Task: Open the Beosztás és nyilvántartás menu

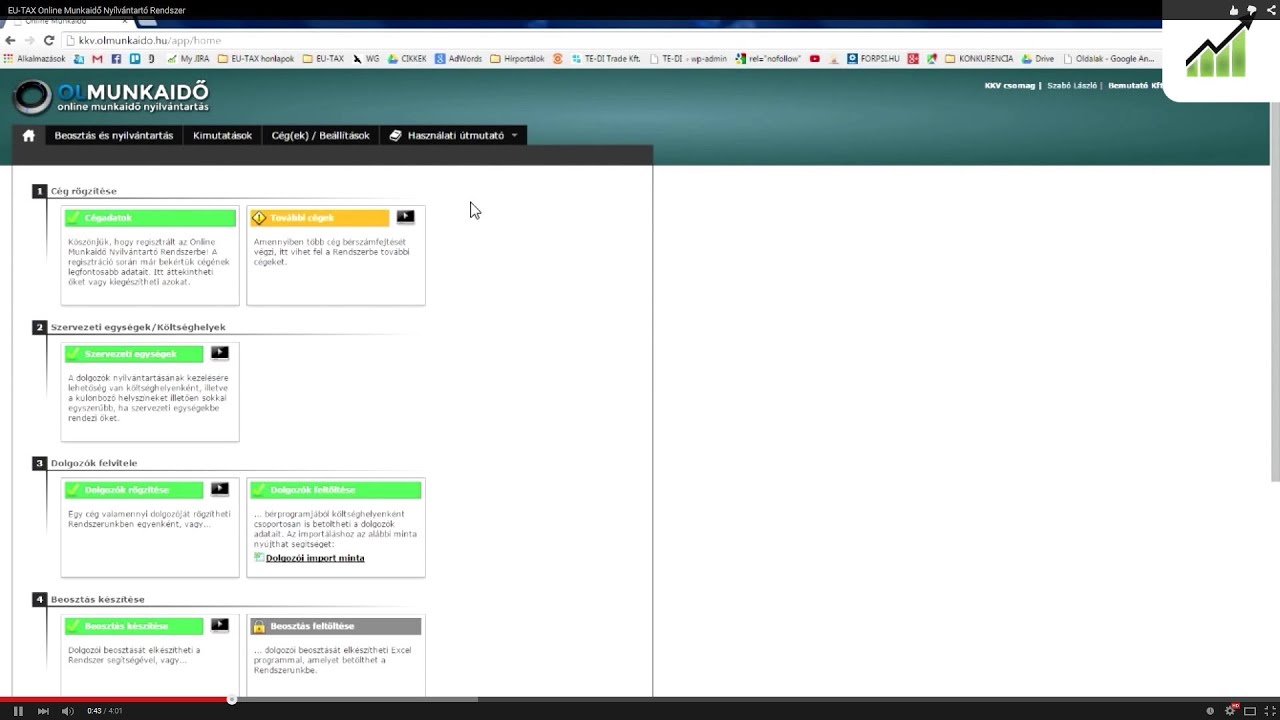Action: click(x=114, y=136)
